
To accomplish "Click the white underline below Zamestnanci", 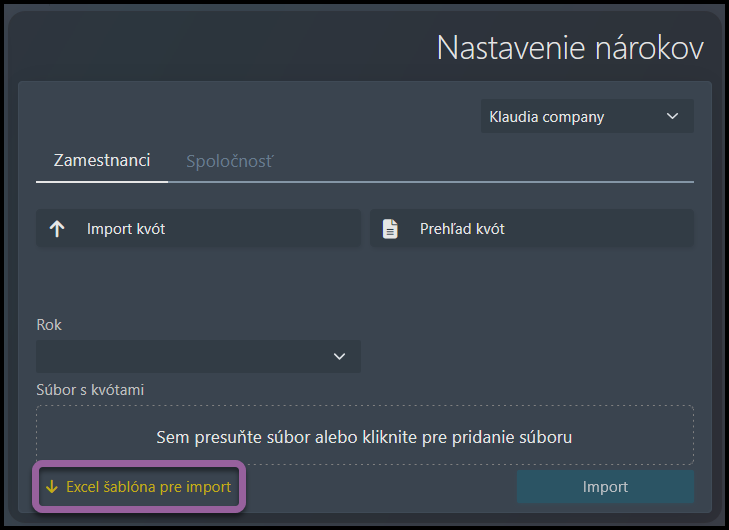I will pyautogui.click(x=102, y=182).
